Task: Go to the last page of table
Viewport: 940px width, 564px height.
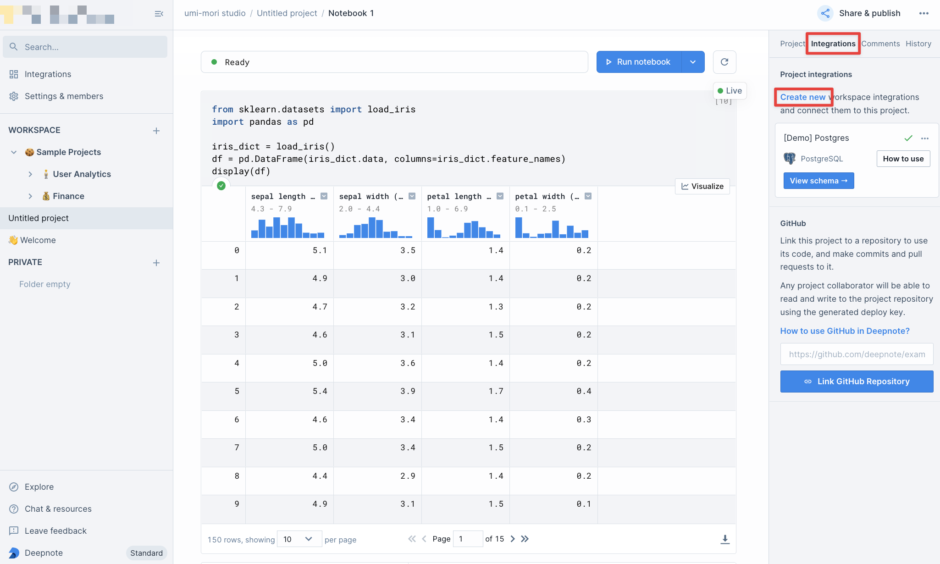Action: click(525, 539)
